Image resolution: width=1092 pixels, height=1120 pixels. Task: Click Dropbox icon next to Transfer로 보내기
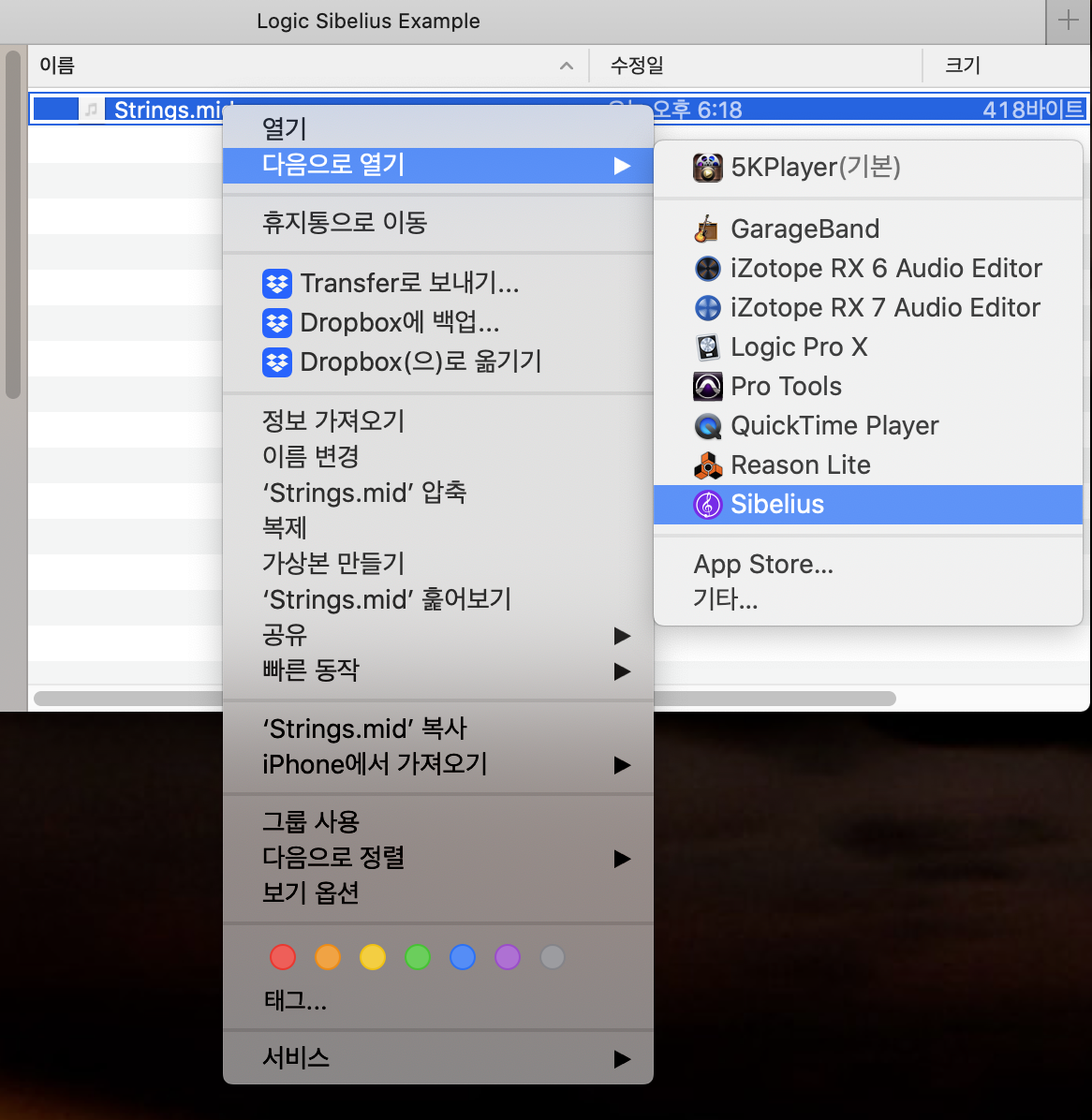coord(277,284)
